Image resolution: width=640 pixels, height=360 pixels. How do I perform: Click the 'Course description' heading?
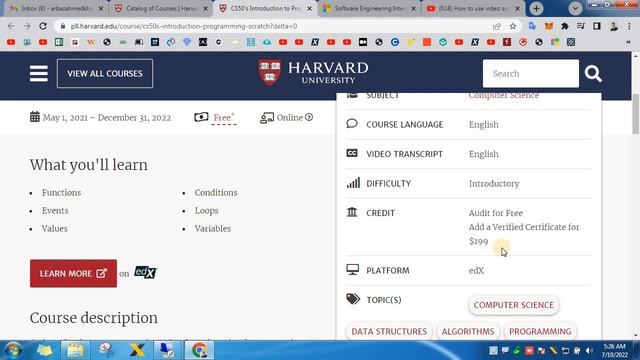93,318
